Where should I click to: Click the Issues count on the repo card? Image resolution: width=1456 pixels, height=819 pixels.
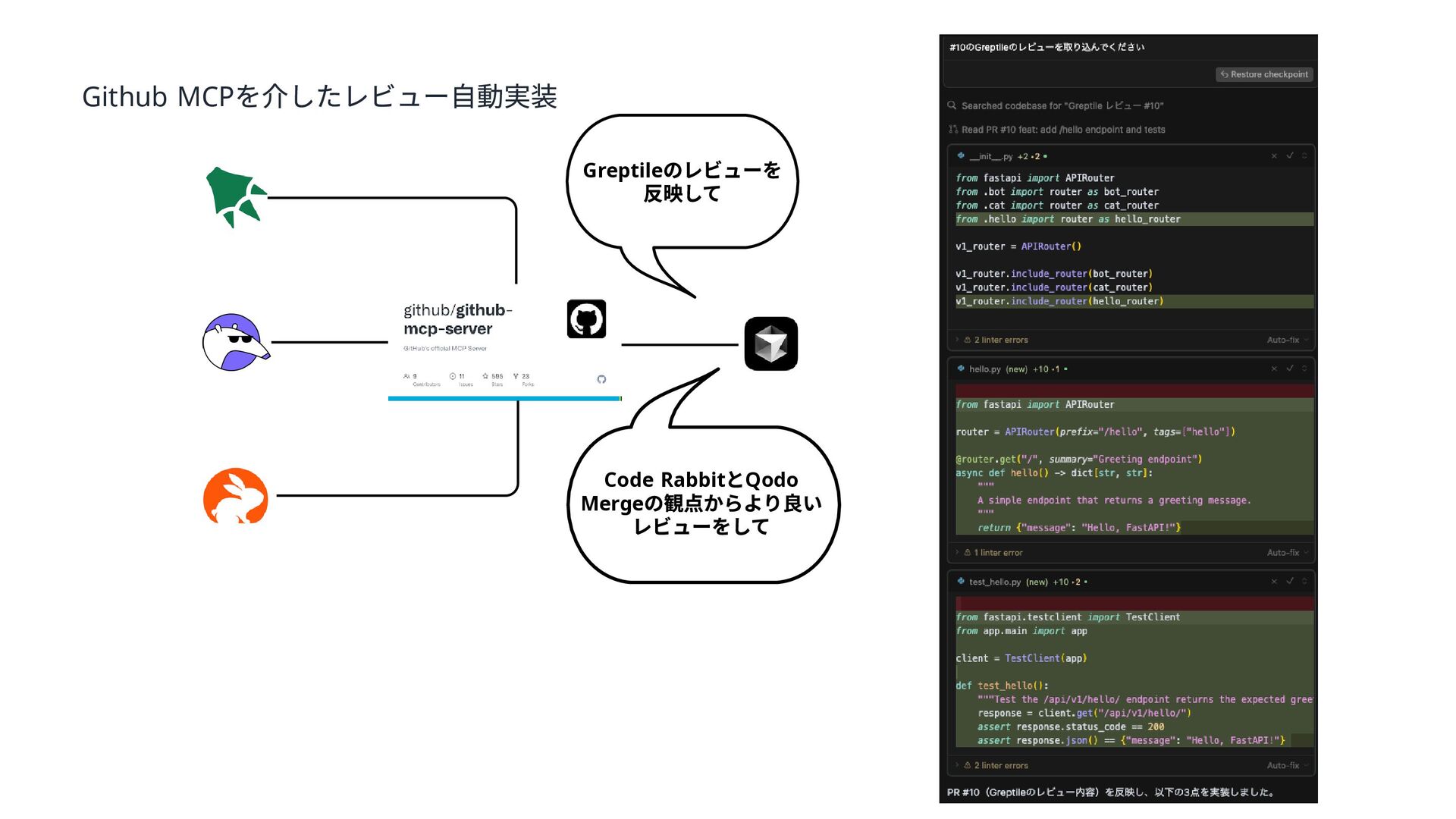(x=461, y=379)
